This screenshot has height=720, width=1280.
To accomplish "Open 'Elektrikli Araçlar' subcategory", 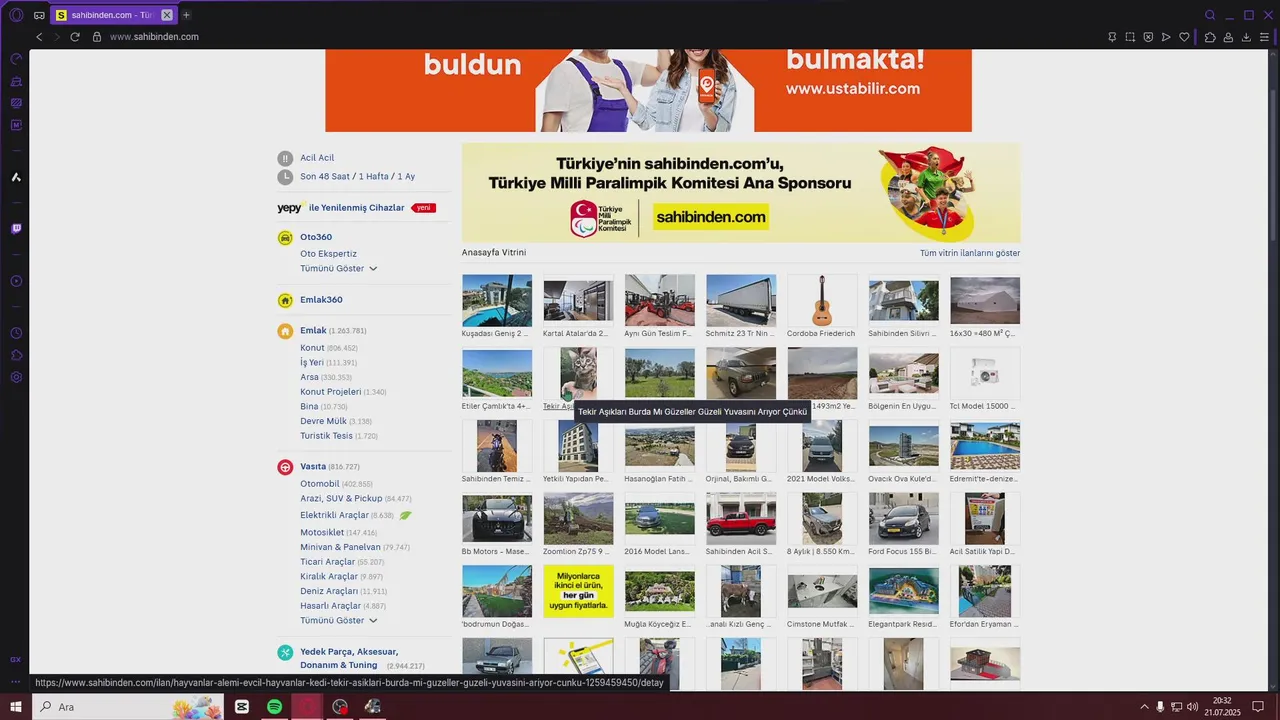I will click(334, 515).
